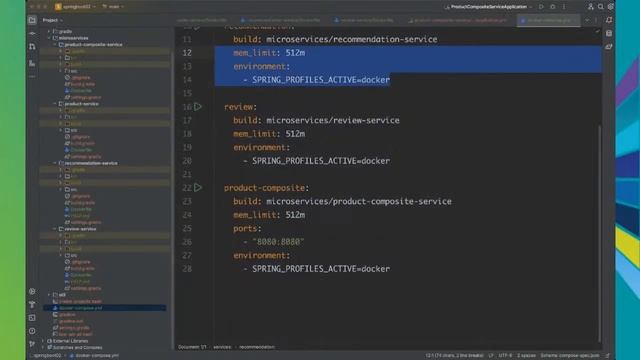Select Scratches and Consoles in the tree
This screenshot has width=640, height=360.
[x=77, y=347]
